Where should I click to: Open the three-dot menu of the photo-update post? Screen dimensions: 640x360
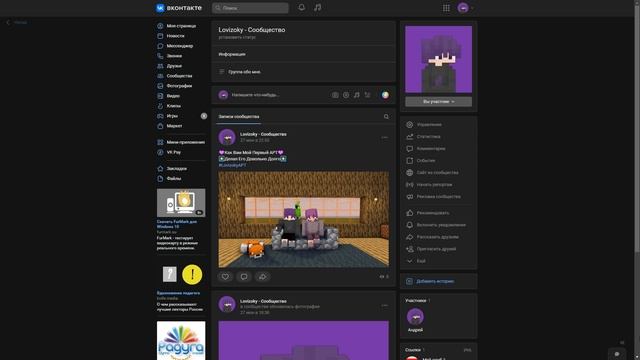[x=384, y=305]
